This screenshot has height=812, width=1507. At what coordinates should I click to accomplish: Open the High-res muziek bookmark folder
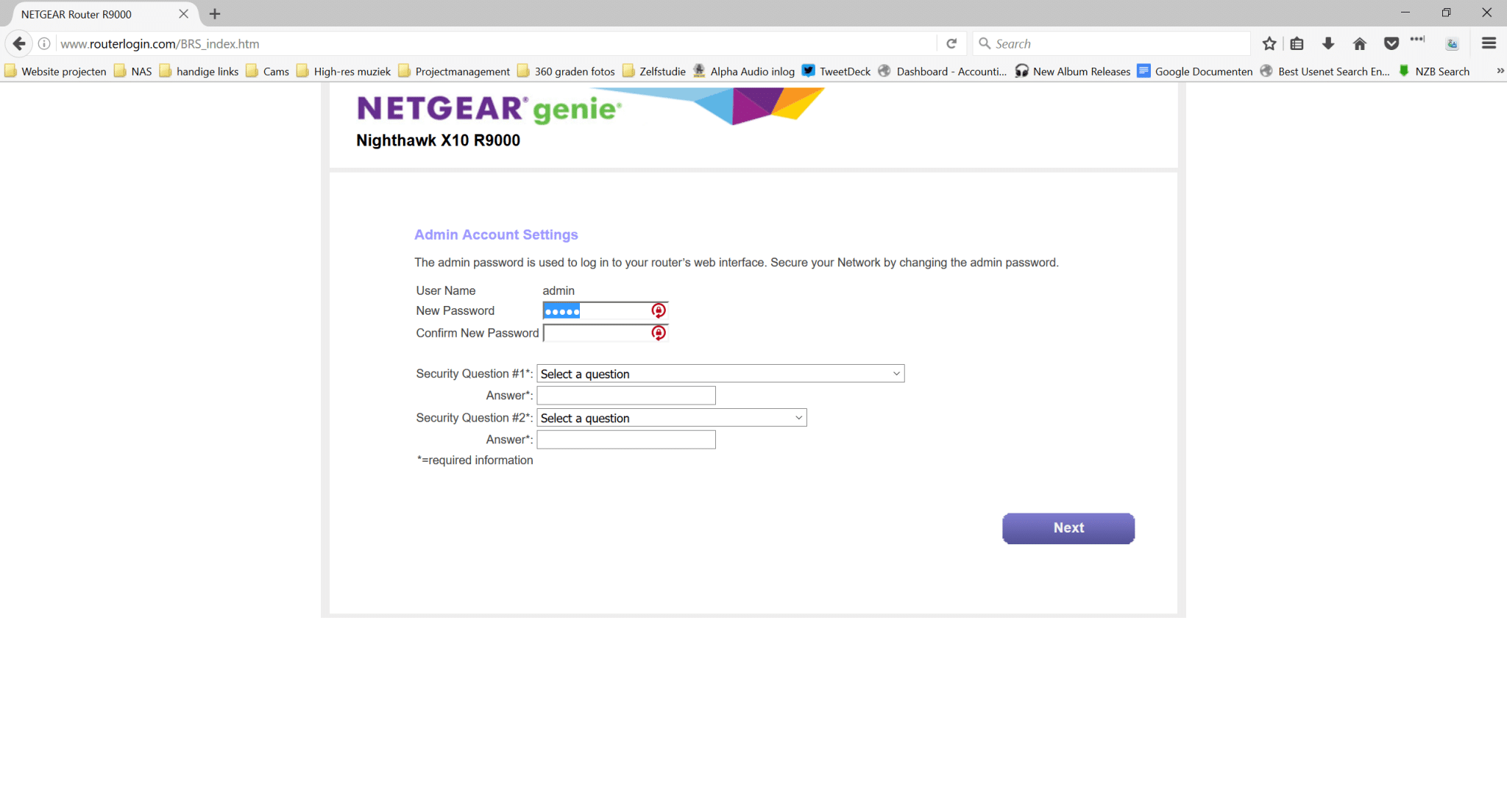(x=344, y=71)
